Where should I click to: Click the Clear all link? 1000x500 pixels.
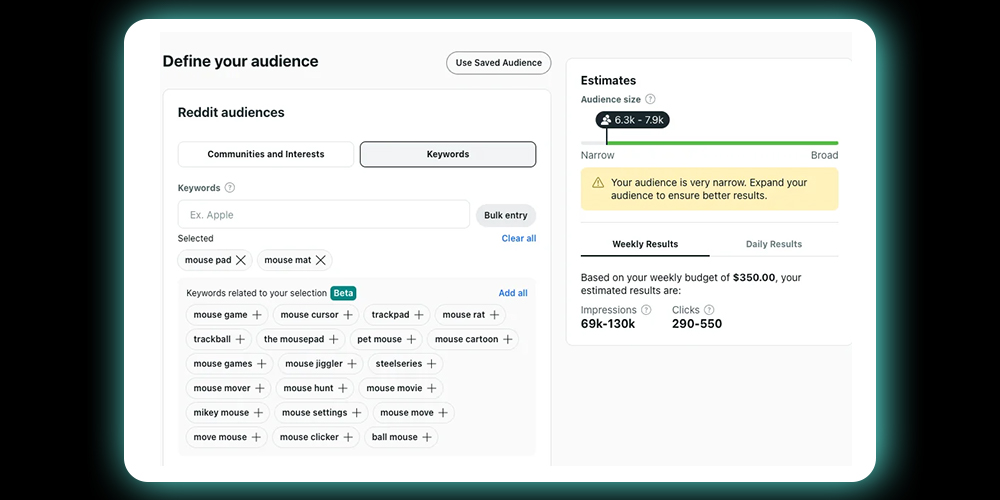tap(518, 238)
